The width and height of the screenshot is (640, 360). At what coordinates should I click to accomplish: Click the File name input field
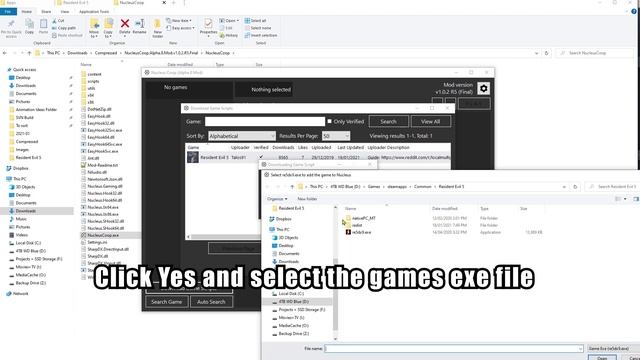click(454, 348)
